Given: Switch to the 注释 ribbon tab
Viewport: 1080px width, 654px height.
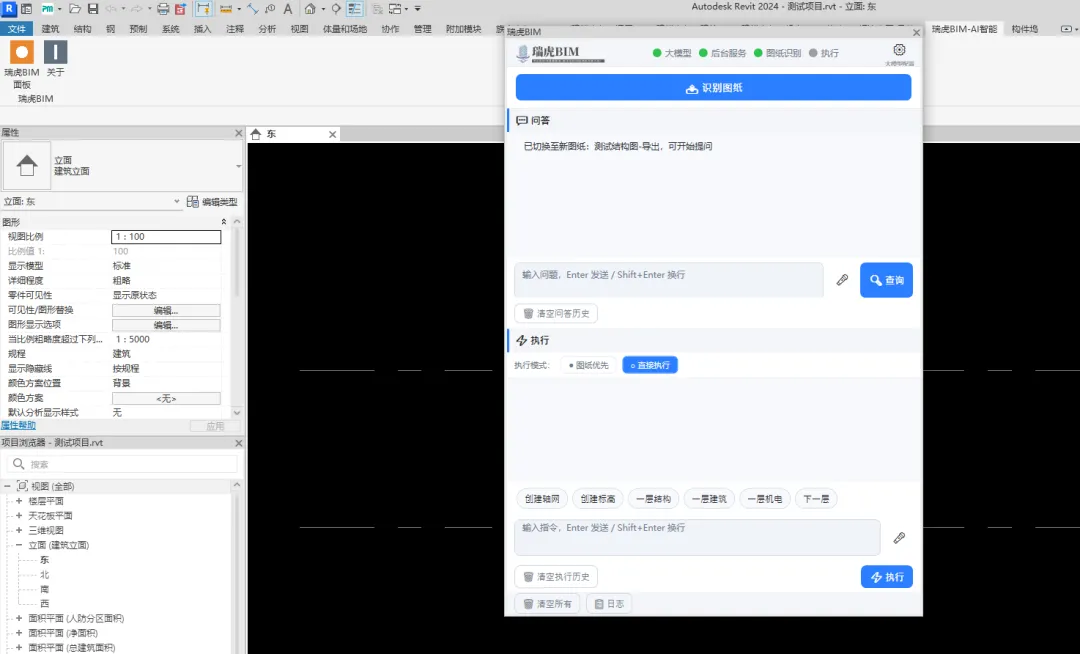Looking at the screenshot, I should [235, 29].
